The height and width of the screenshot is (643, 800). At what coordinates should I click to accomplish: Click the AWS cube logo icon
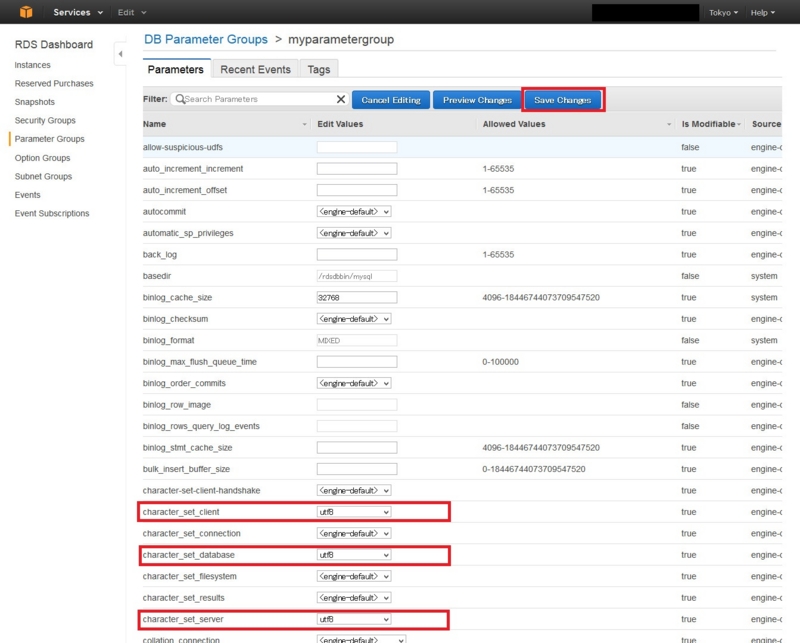(x=26, y=12)
